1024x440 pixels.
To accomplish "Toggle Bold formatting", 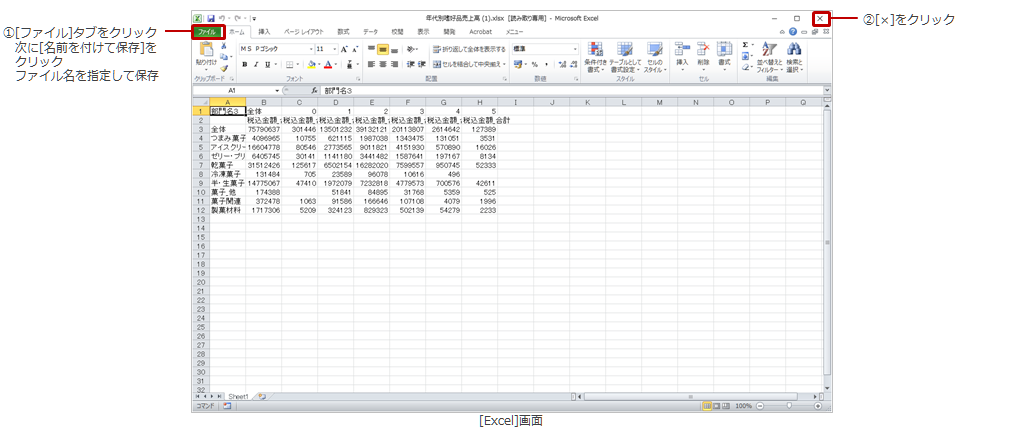I will 245,65.
